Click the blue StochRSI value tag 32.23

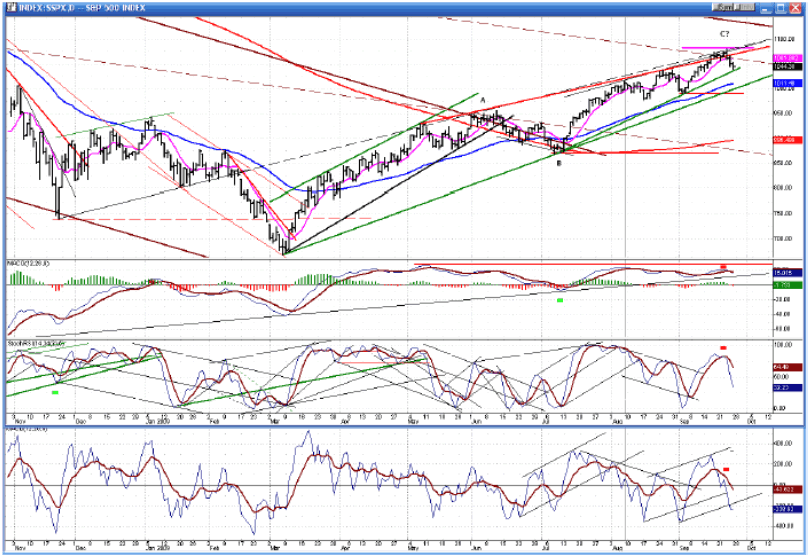pyautogui.click(x=787, y=388)
